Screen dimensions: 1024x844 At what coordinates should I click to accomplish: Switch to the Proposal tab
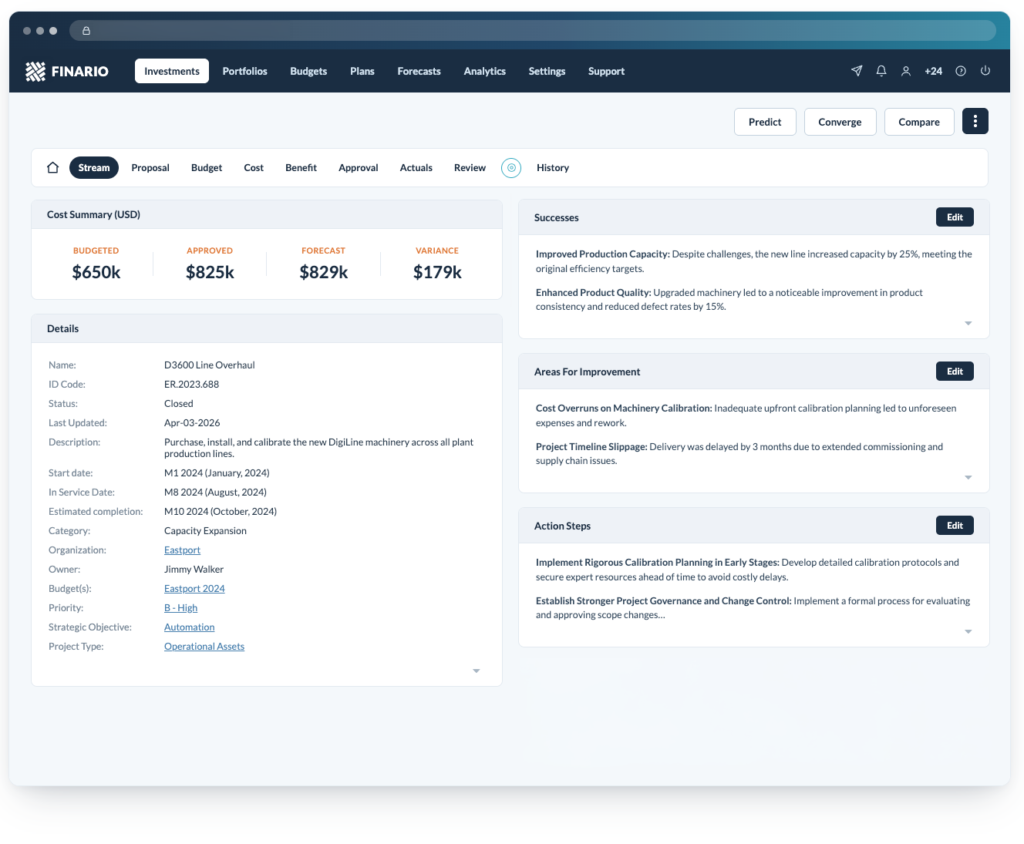[x=150, y=168]
